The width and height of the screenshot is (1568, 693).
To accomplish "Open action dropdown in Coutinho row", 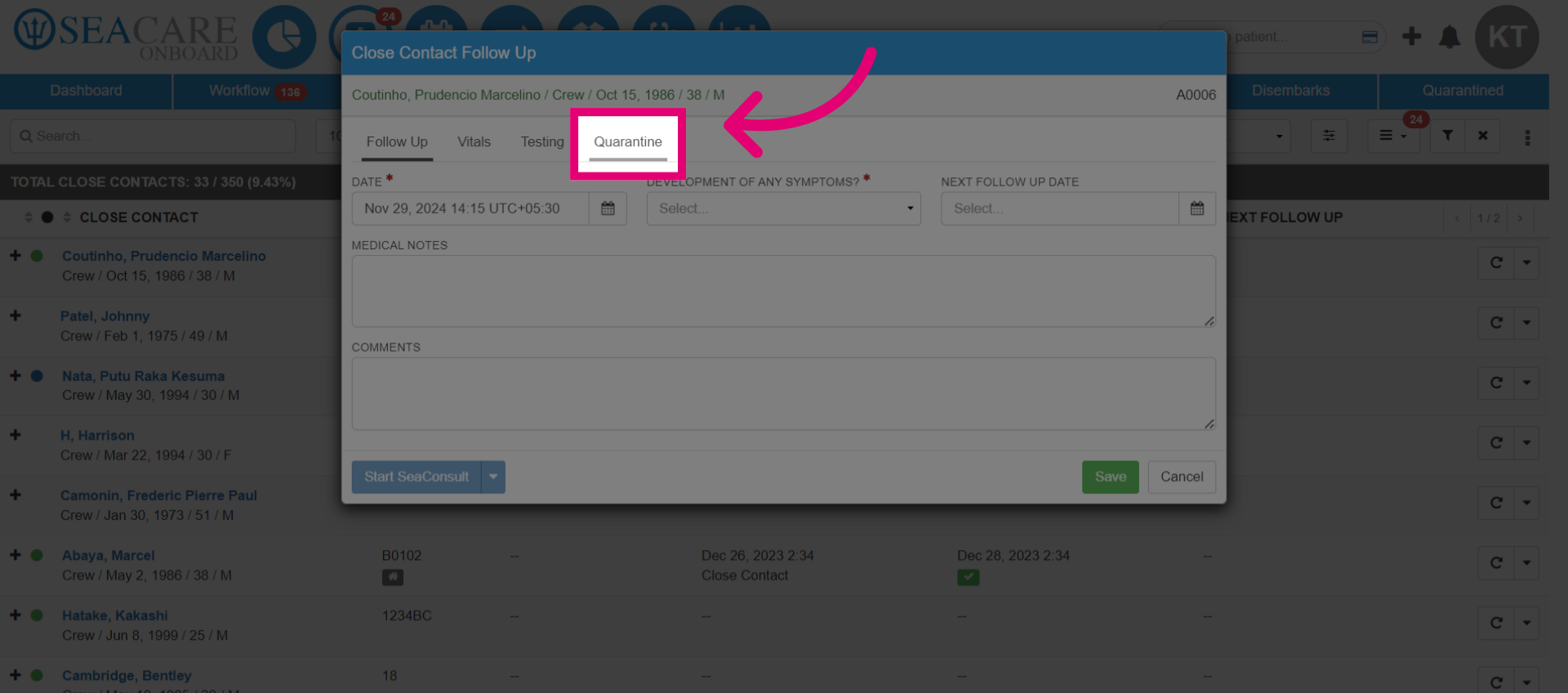I will click(x=1526, y=263).
